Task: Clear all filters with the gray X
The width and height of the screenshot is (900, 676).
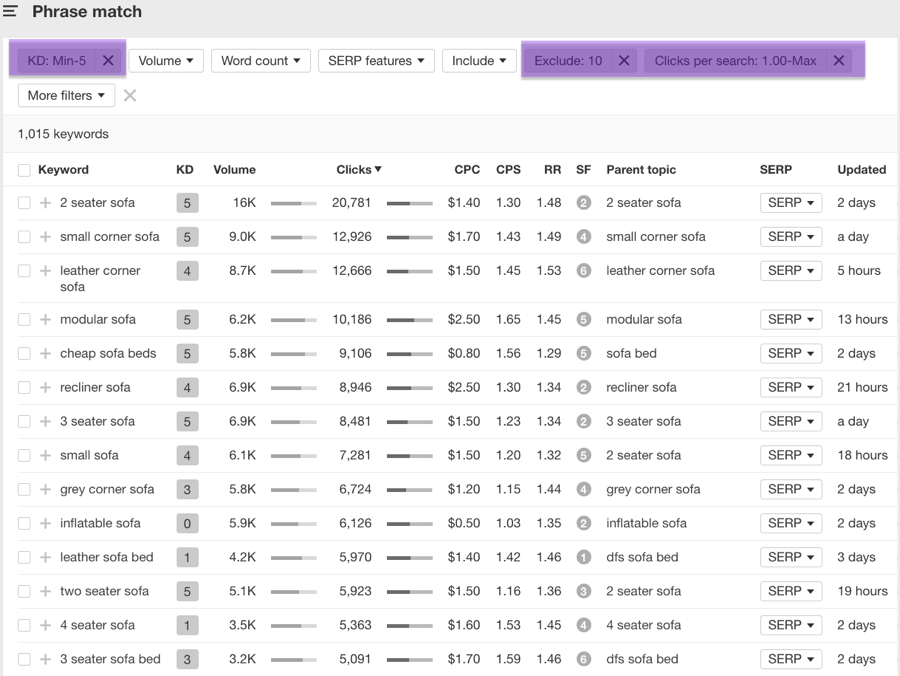Action: pos(130,96)
